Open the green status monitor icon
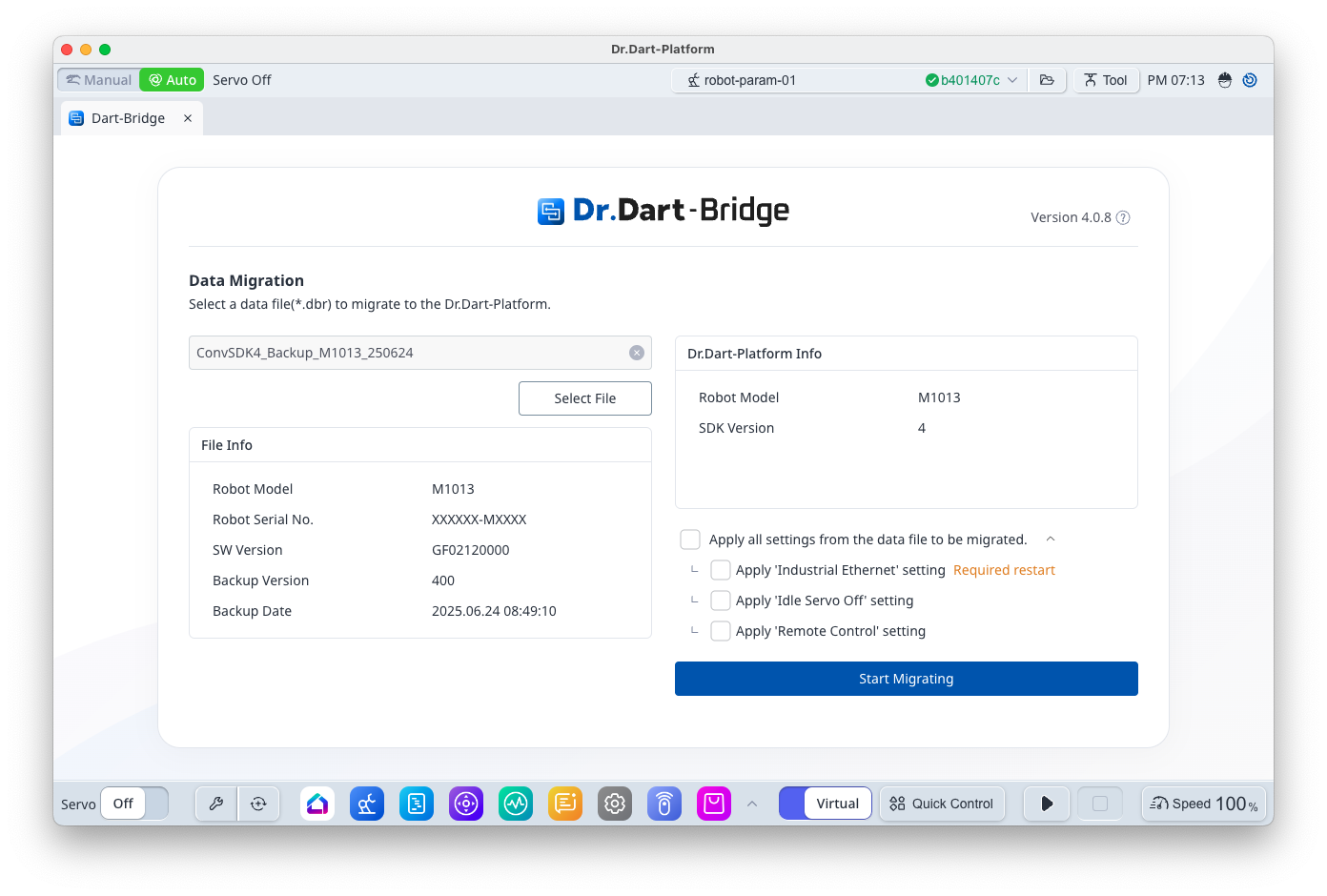 click(x=516, y=804)
